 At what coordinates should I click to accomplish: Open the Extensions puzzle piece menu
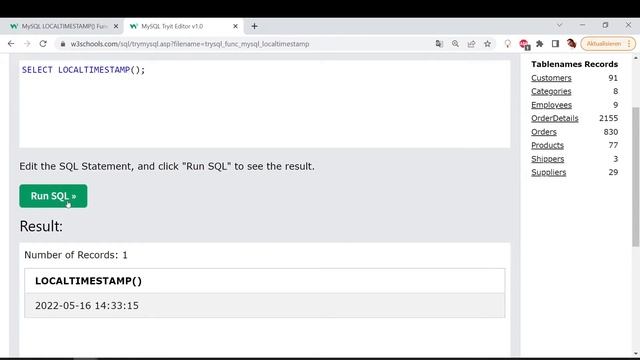coord(540,44)
